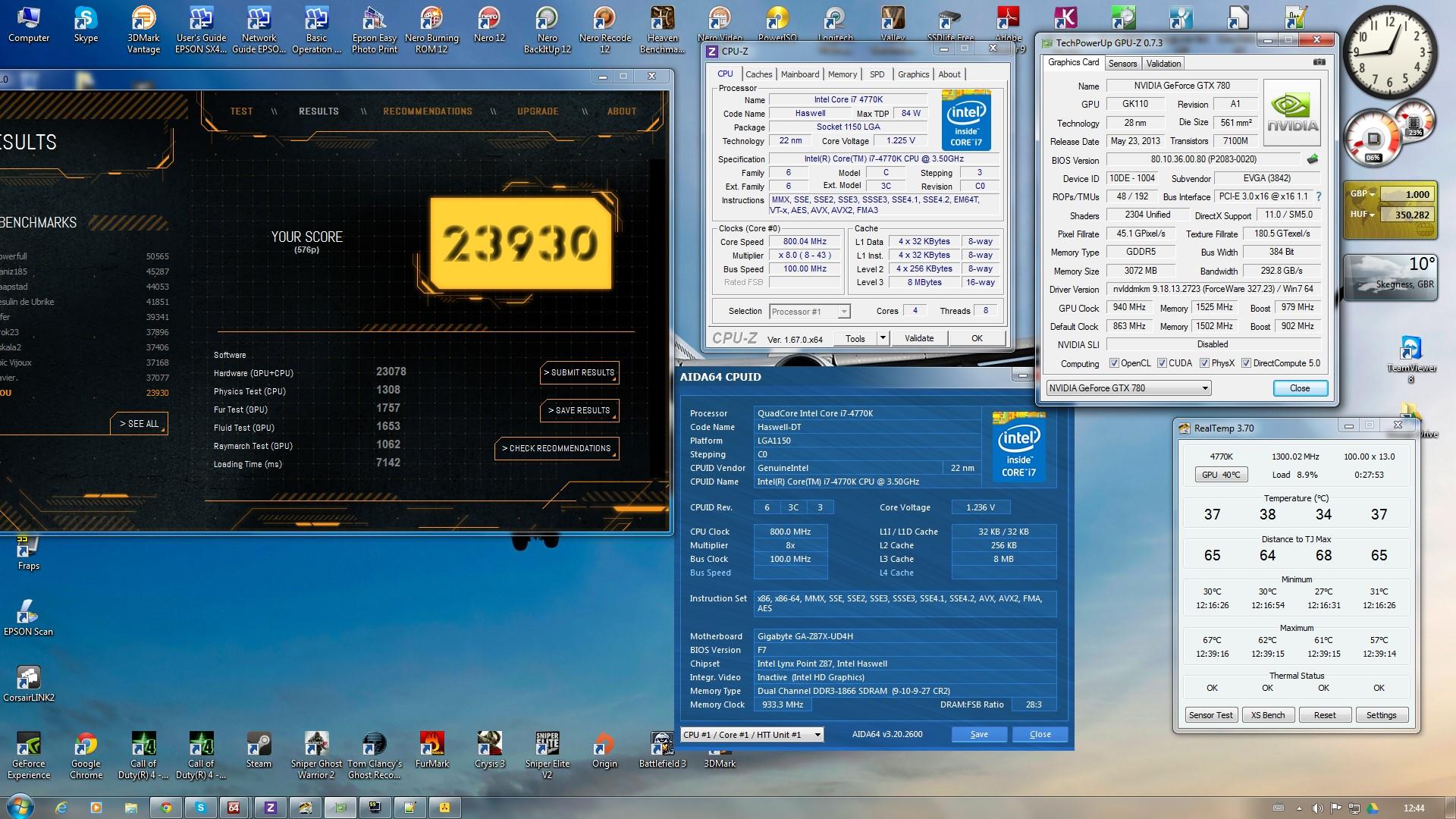Click the GPU 40°C button in RealTemp
This screenshot has height=819, width=1456.
tap(1220, 475)
